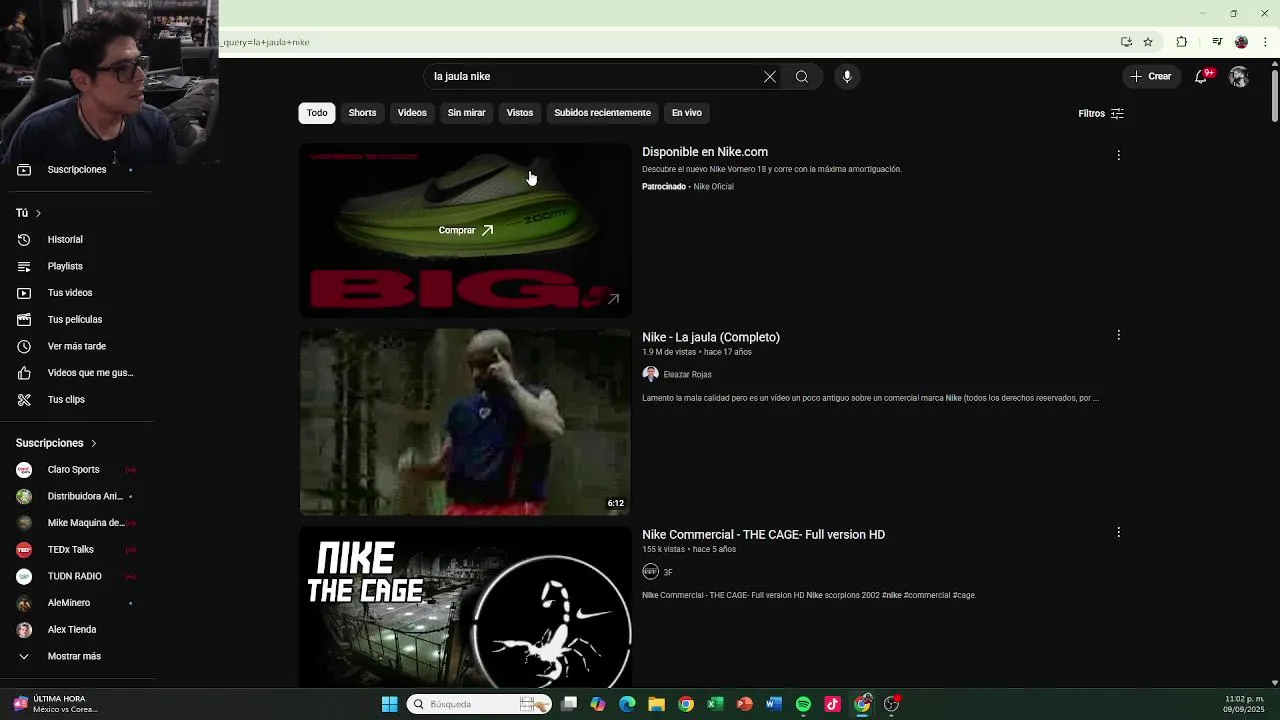Open File Explorer from the taskbar

coord(656,704)
